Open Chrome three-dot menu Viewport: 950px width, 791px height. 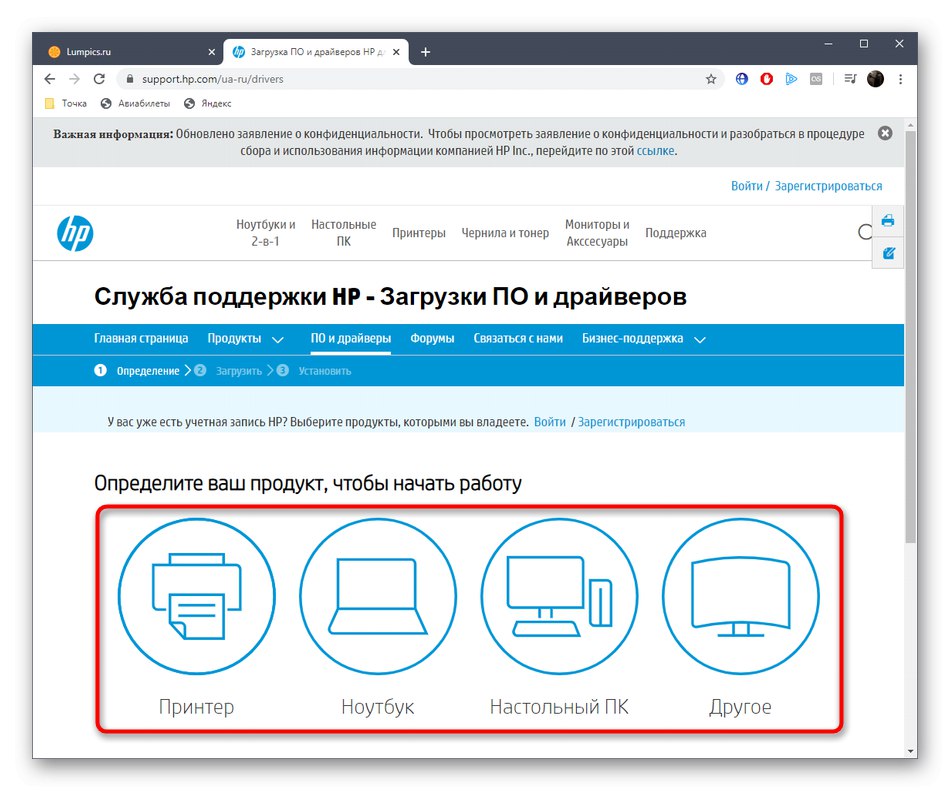point(900,79)
